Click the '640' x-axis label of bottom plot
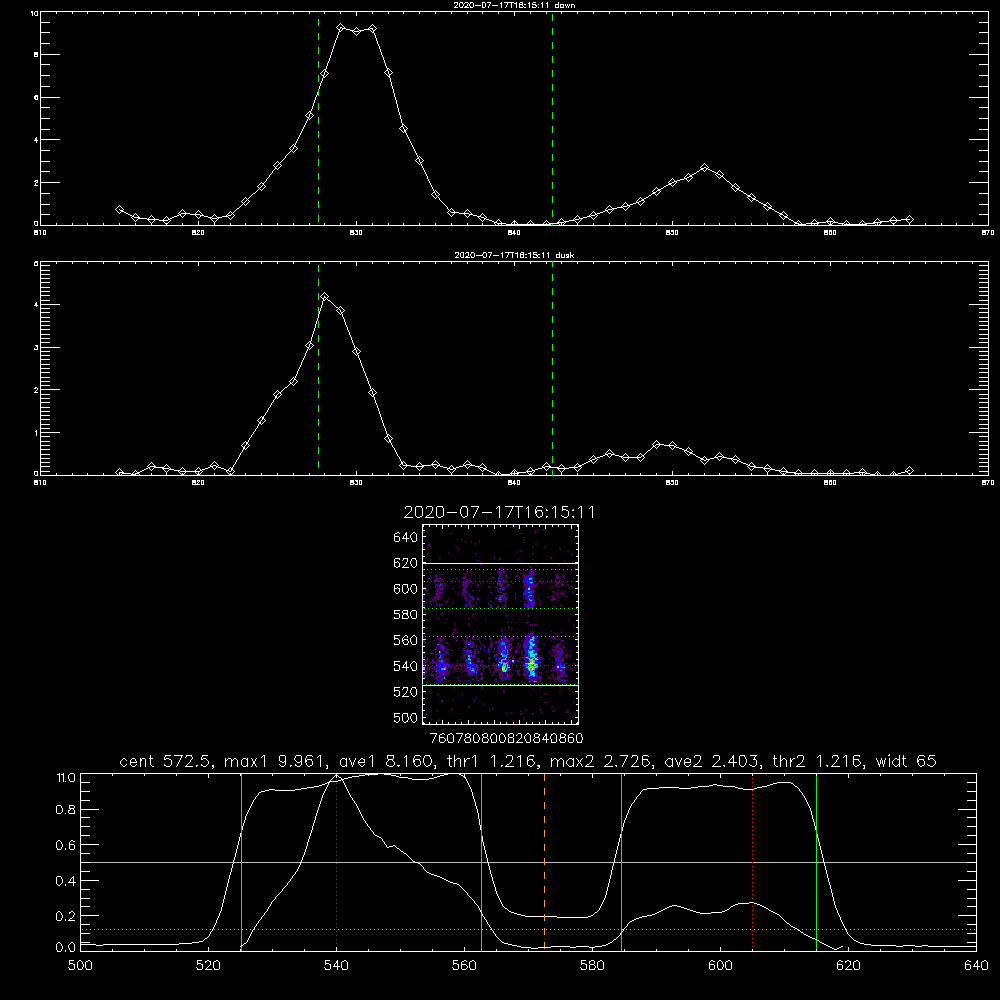The width and height of the screenshot is (1000, 1000). pos(976,966)
